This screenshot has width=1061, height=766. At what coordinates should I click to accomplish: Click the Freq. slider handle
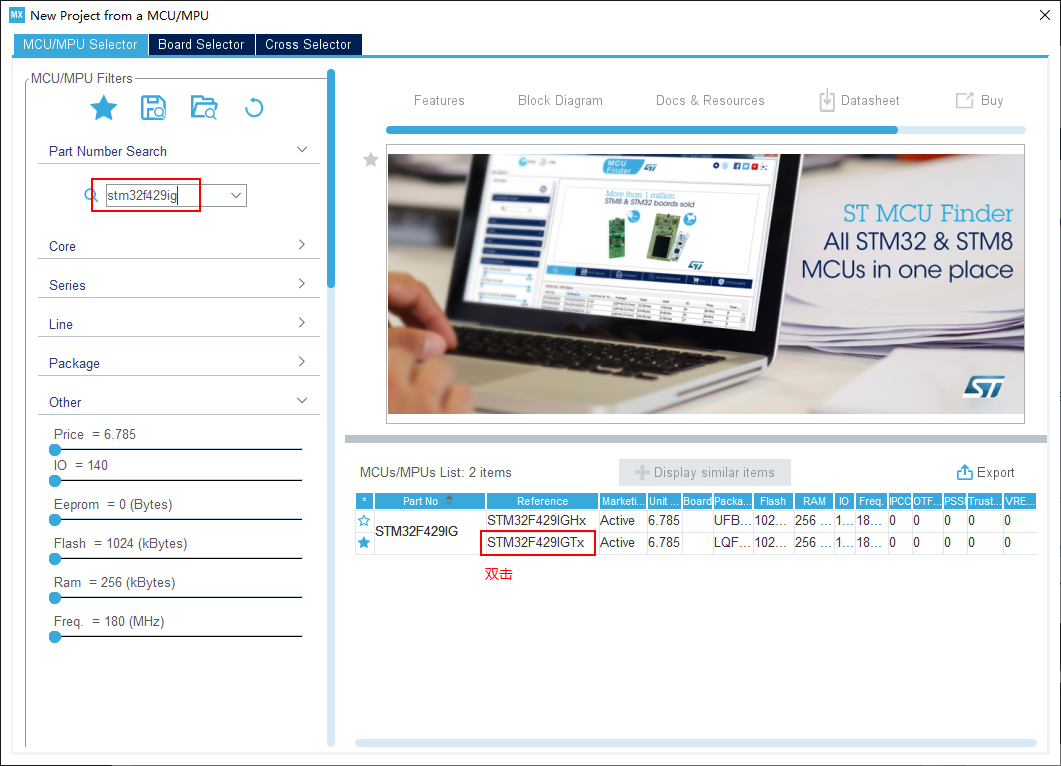(x=55, y=637)
